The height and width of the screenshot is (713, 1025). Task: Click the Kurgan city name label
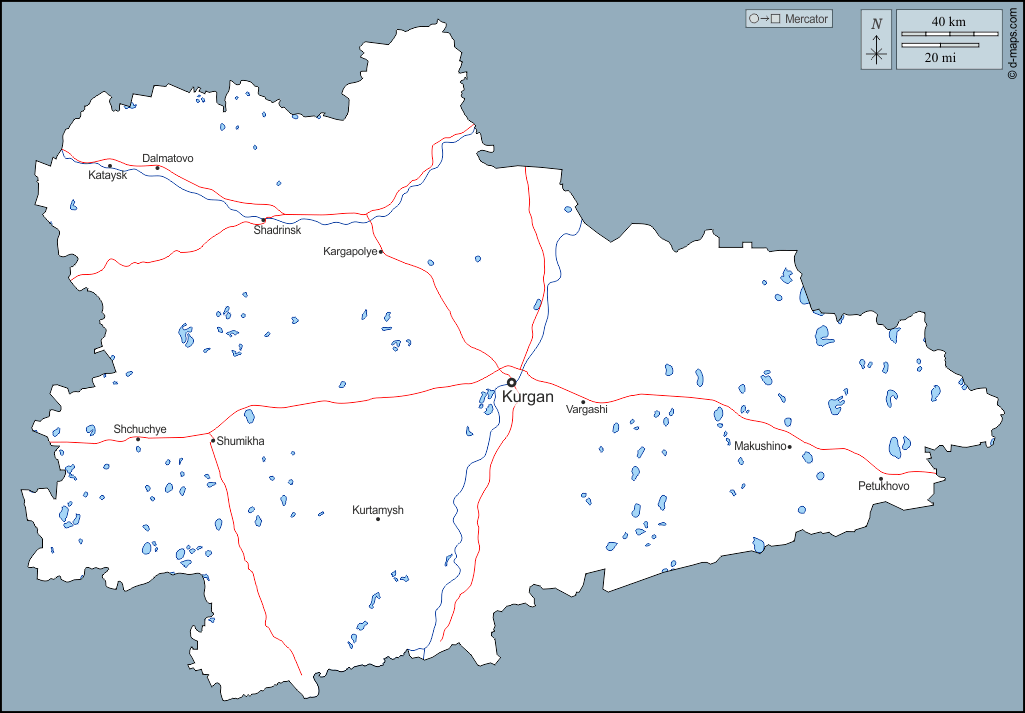(x=528, y=398)
